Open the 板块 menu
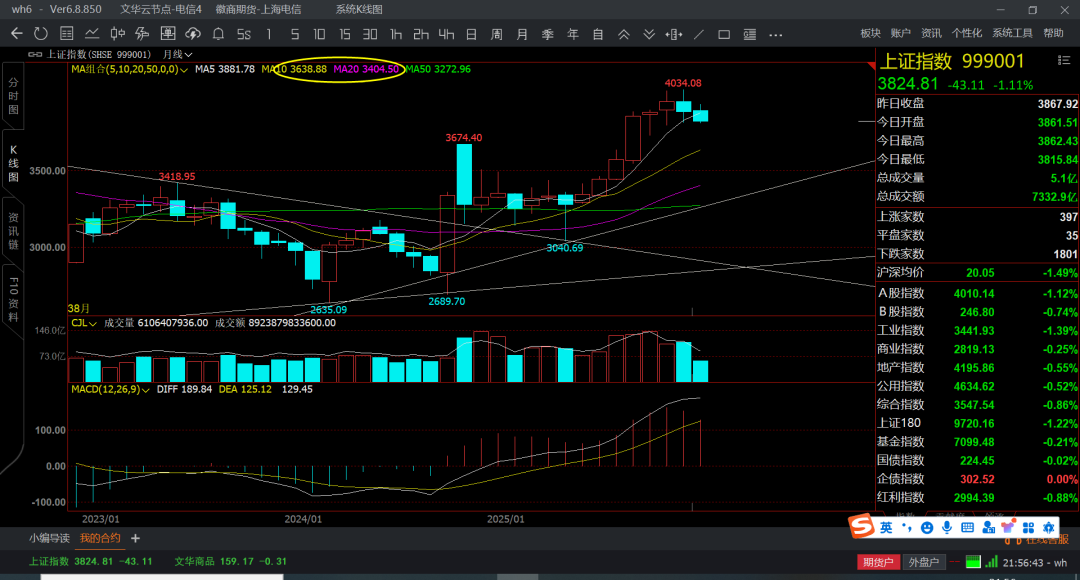 point(871,33)
